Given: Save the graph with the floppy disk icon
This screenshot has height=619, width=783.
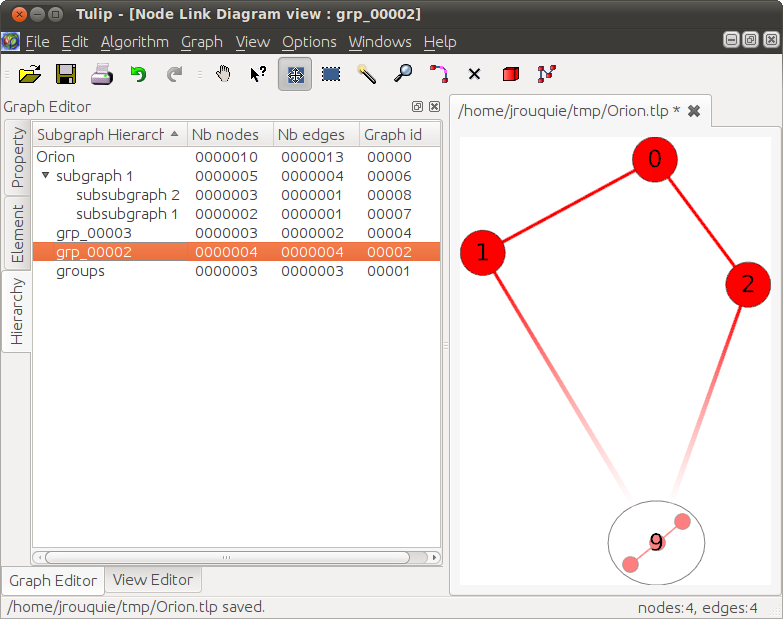Looking at the screenshot, I should point(66,74).
